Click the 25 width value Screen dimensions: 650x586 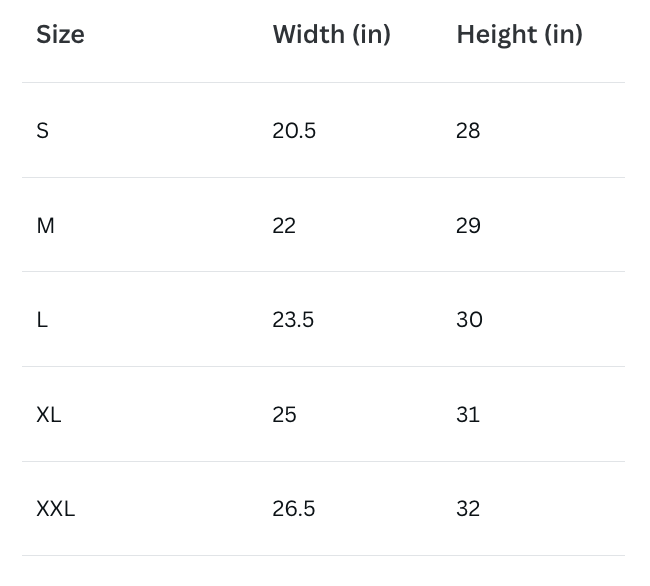tap(284, 415)
